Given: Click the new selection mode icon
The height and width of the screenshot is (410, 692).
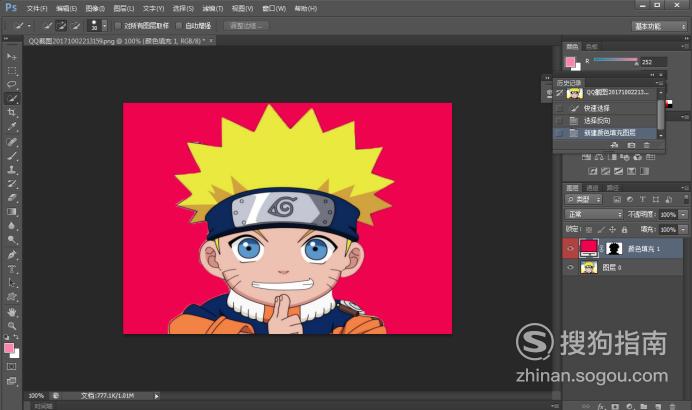Looking at the screenshot, I should click(x=48, y=26).
